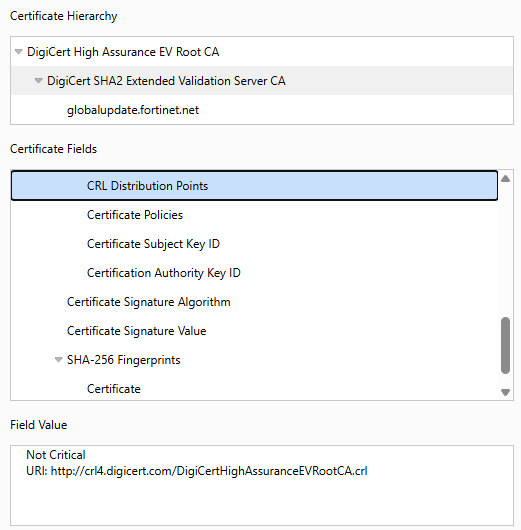The height and width of the screenshot is (530, 521).
Task: Select the Certificate Subject Key ID field
Action: pyautogui.click(x=254, y=244)
